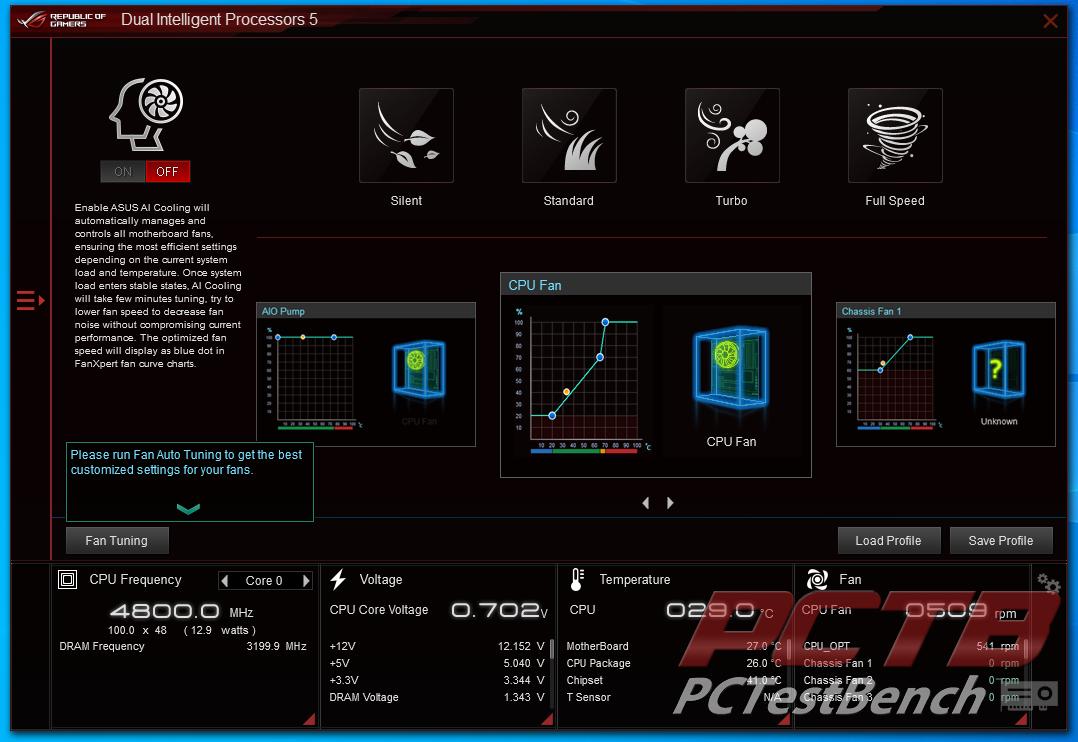
Task: Click the +5V voltage row
Action: (x=437, y=664)
